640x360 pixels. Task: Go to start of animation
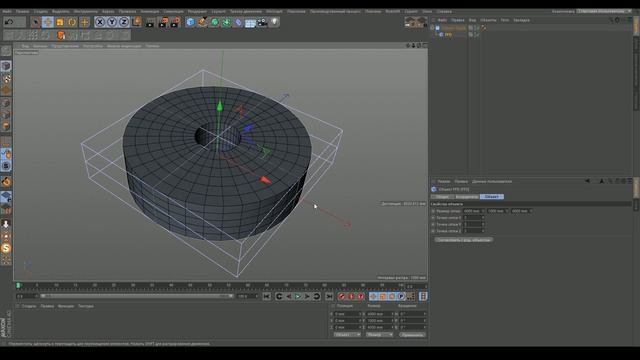coord(267,296)
